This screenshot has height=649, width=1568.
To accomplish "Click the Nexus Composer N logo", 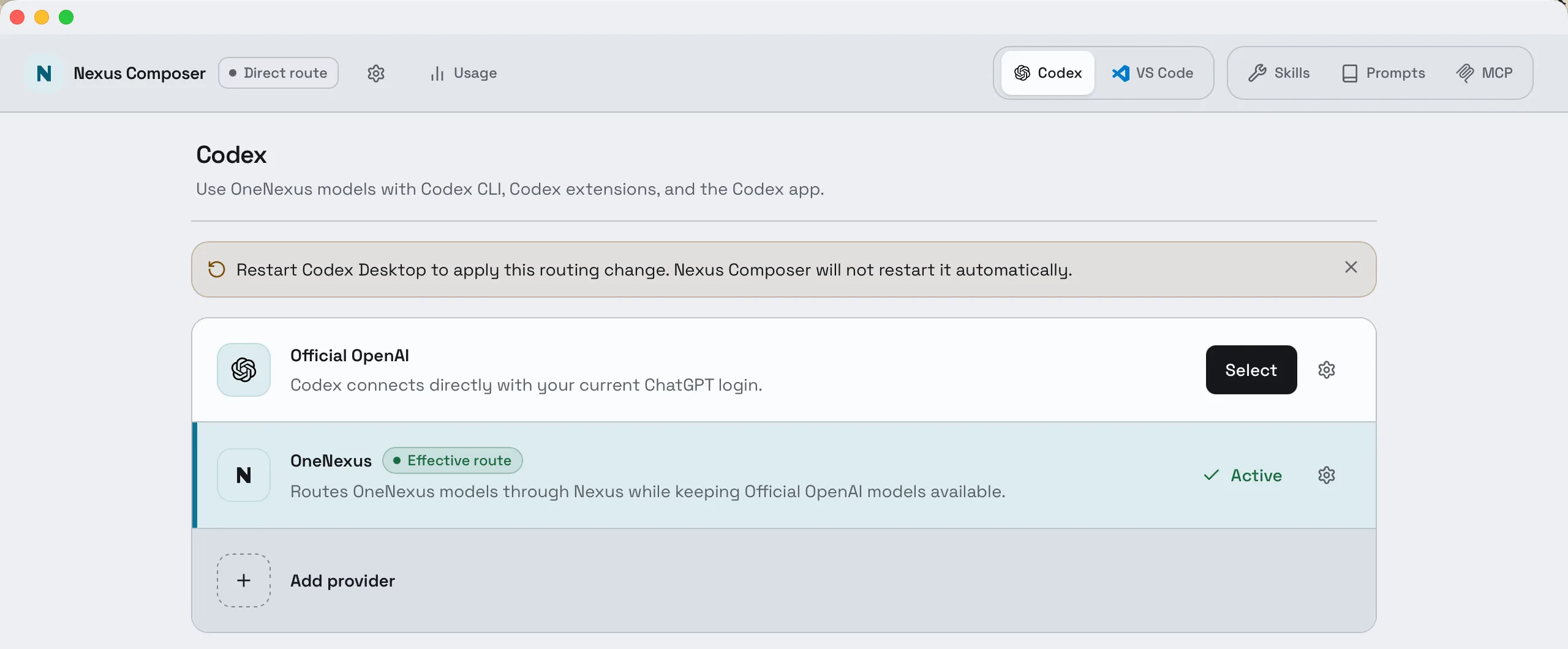I will pyautogui.click(x=44, y=73).
